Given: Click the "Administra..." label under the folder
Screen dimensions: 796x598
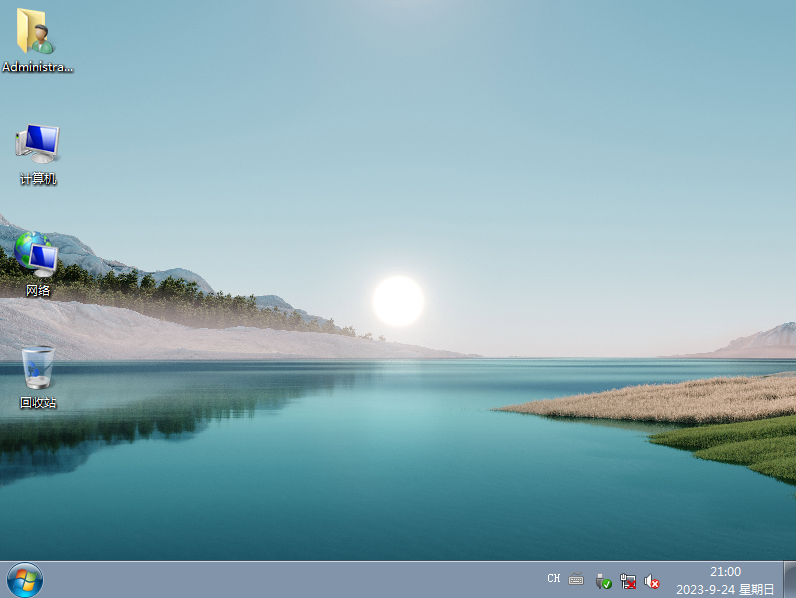Looking at the screenshot, I should coord(38,67).
